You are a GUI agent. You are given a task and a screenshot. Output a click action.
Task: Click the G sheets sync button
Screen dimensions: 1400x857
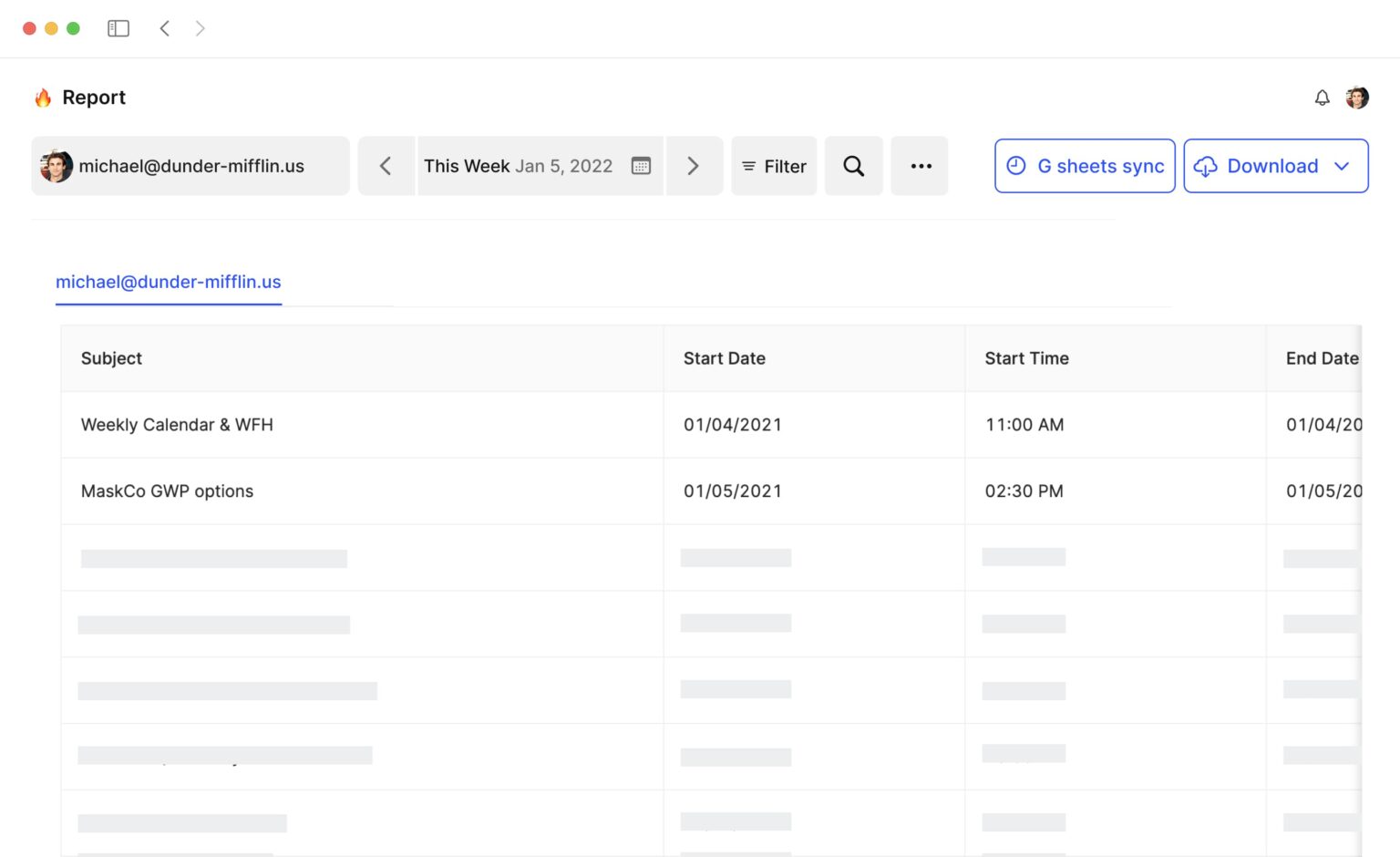point(1084,166)
